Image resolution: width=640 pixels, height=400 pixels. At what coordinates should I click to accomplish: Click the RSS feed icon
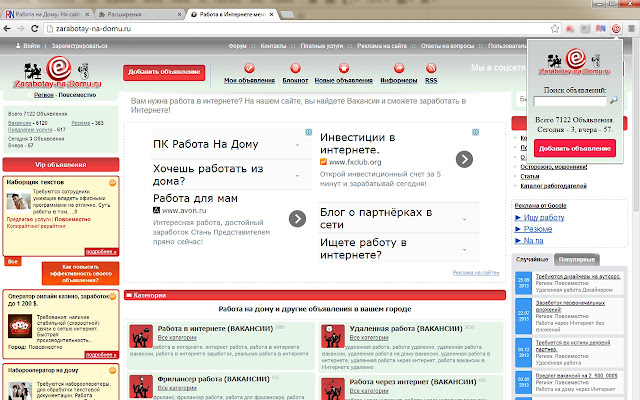[x=431, y=68]
